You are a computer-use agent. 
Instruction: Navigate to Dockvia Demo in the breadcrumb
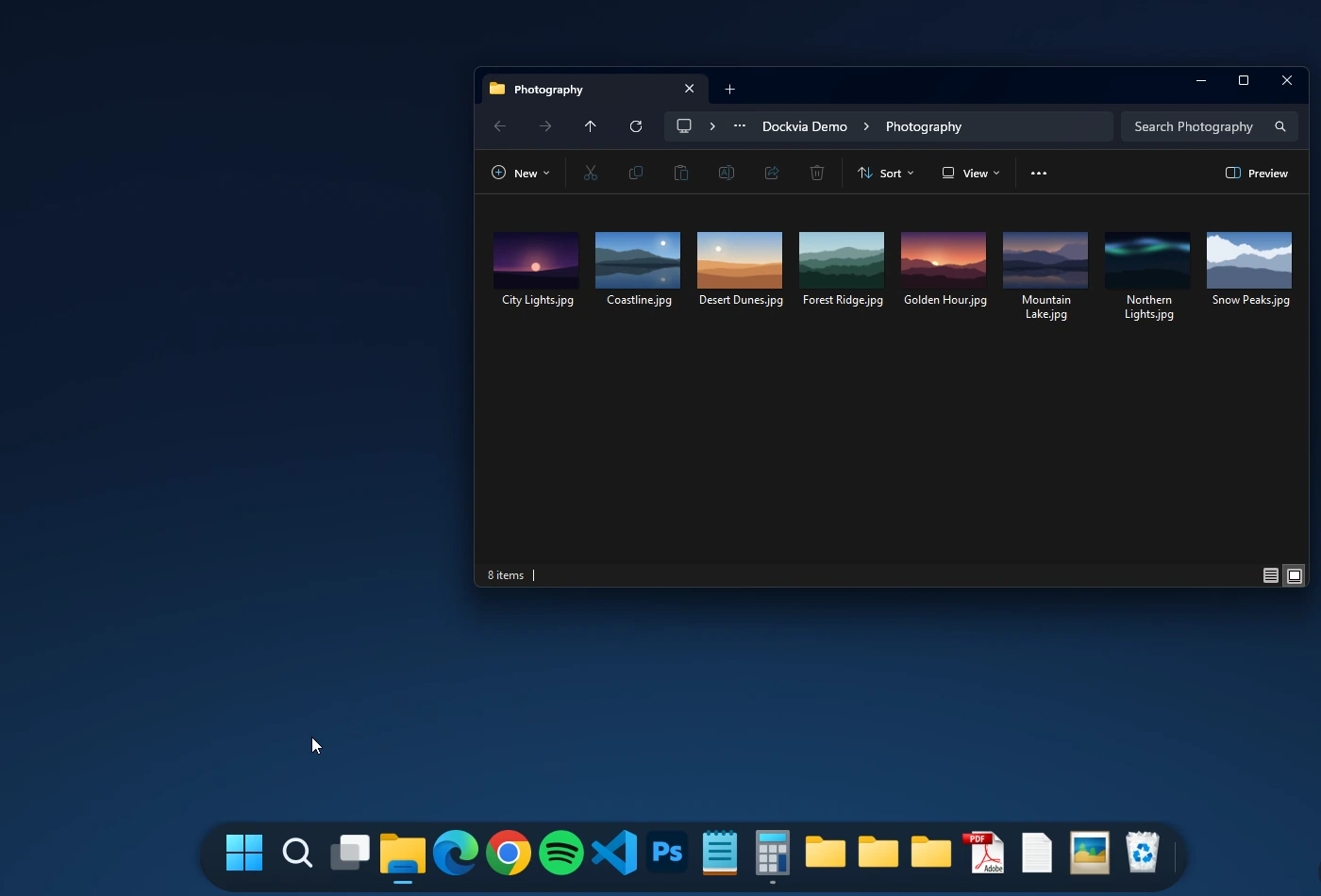[x=805, y=126]
